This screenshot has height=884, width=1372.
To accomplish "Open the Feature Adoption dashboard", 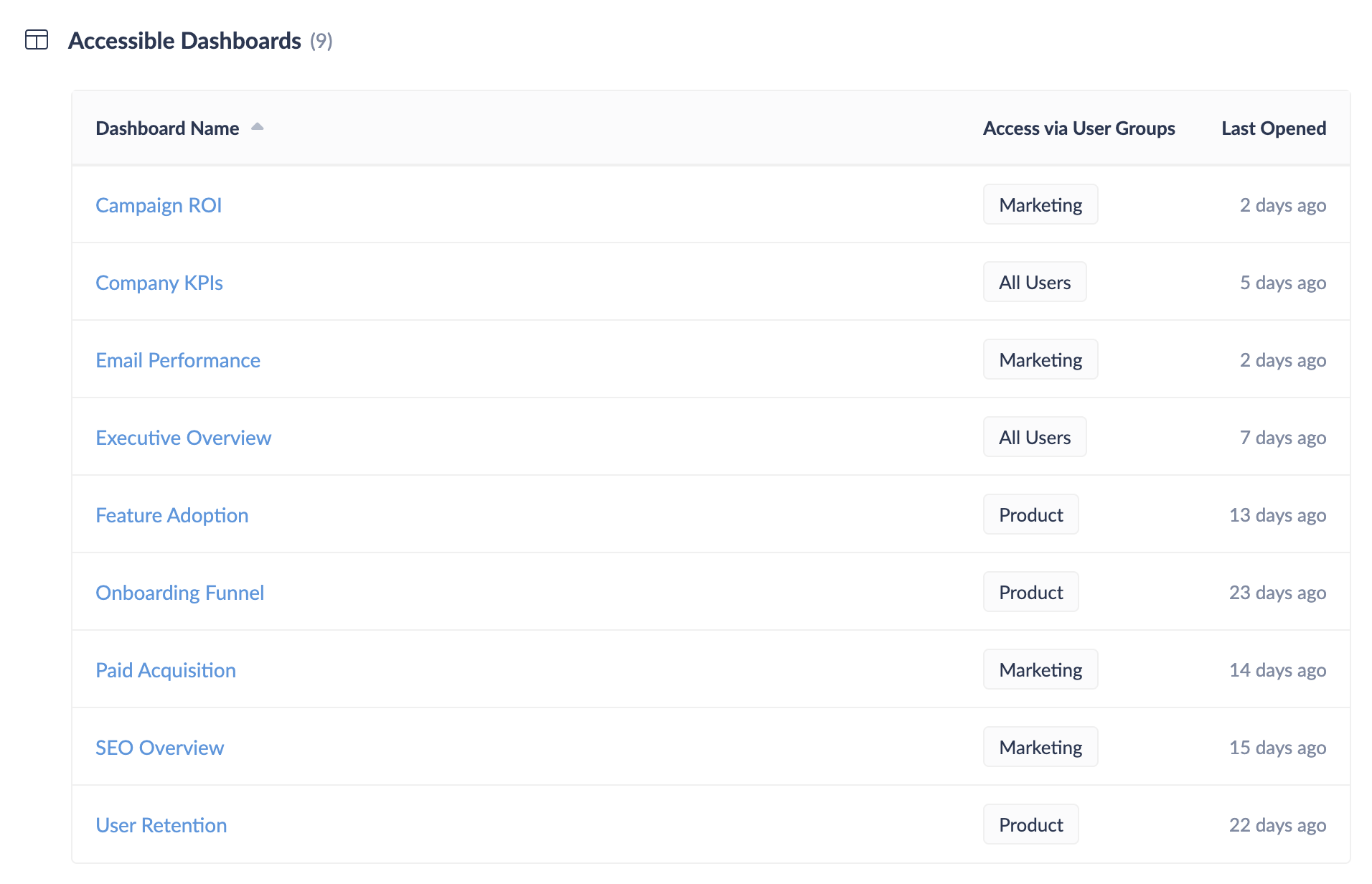I will click(x=171, y=514).
